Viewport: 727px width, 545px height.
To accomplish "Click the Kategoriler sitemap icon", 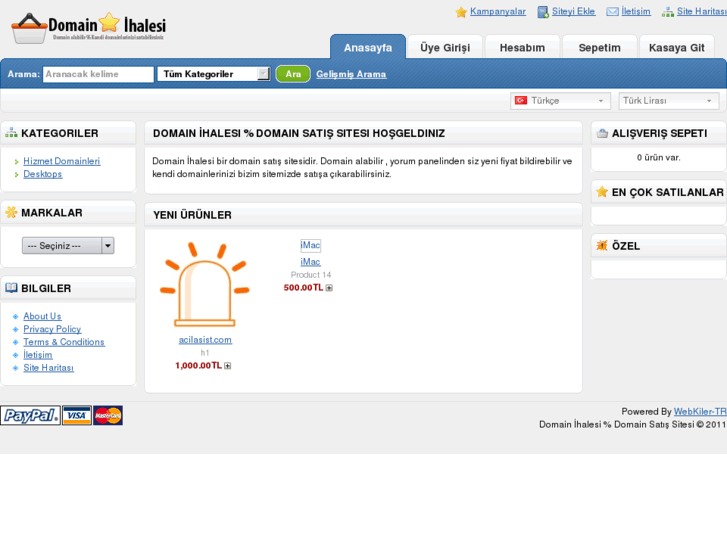I will click(11, 133).
